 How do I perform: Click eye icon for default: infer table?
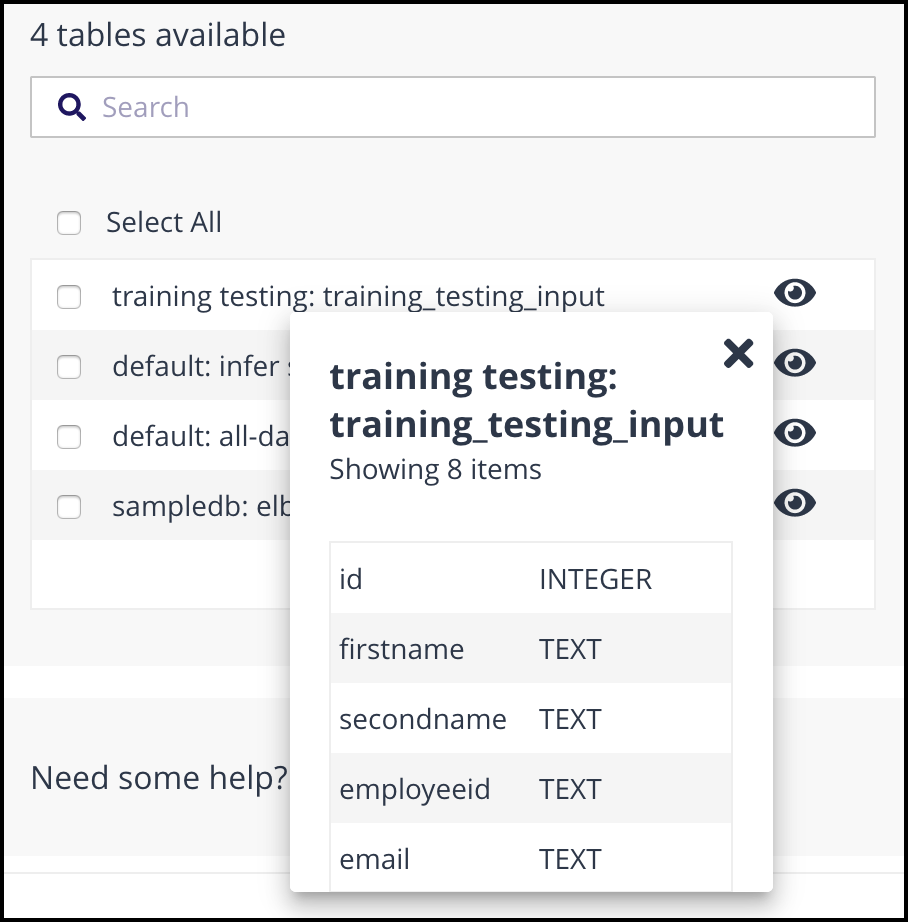[794, 363]
